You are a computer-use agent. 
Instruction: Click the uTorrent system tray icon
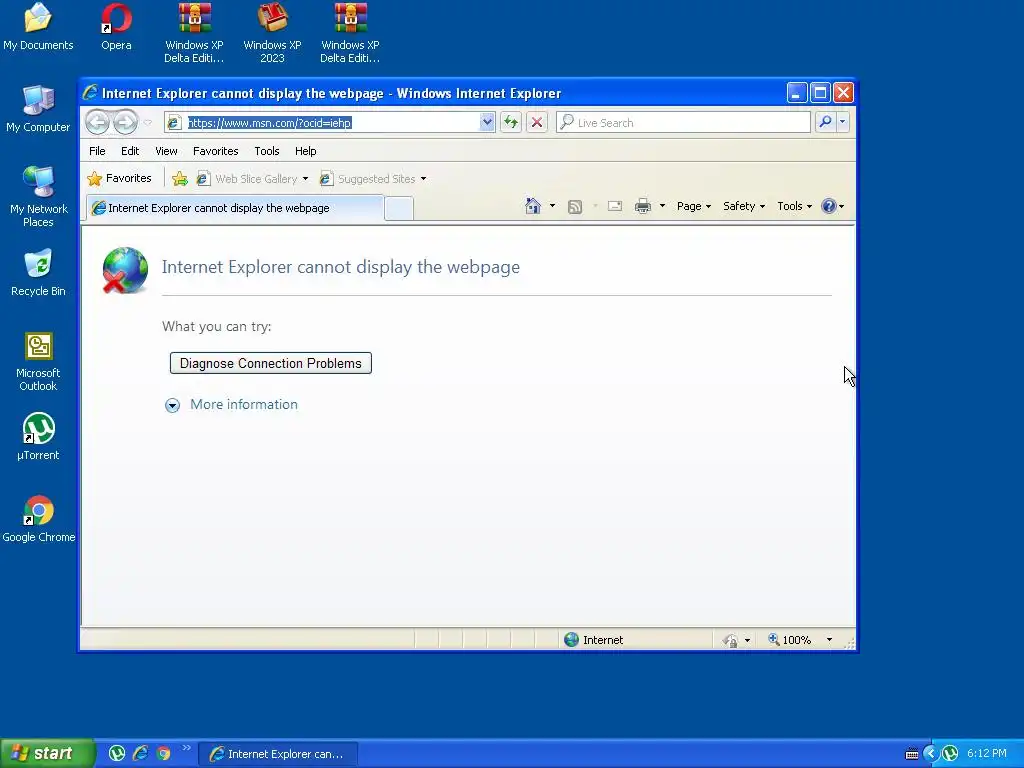coord(950,754)
